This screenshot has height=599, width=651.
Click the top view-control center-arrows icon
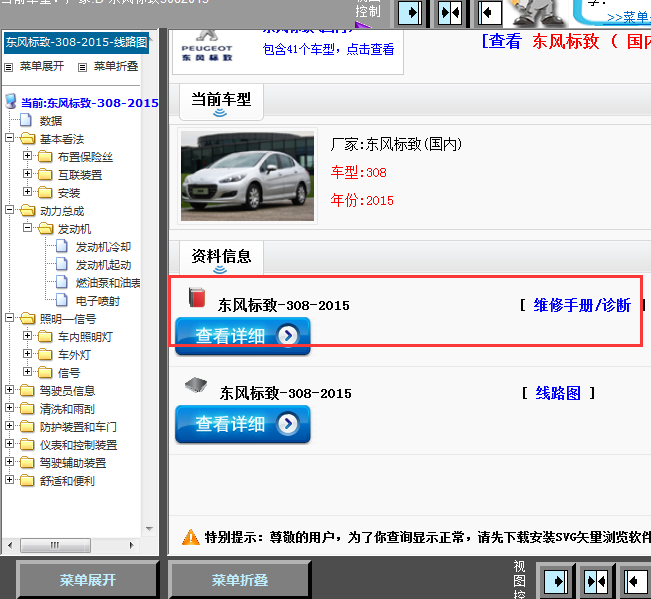[450, 13]
